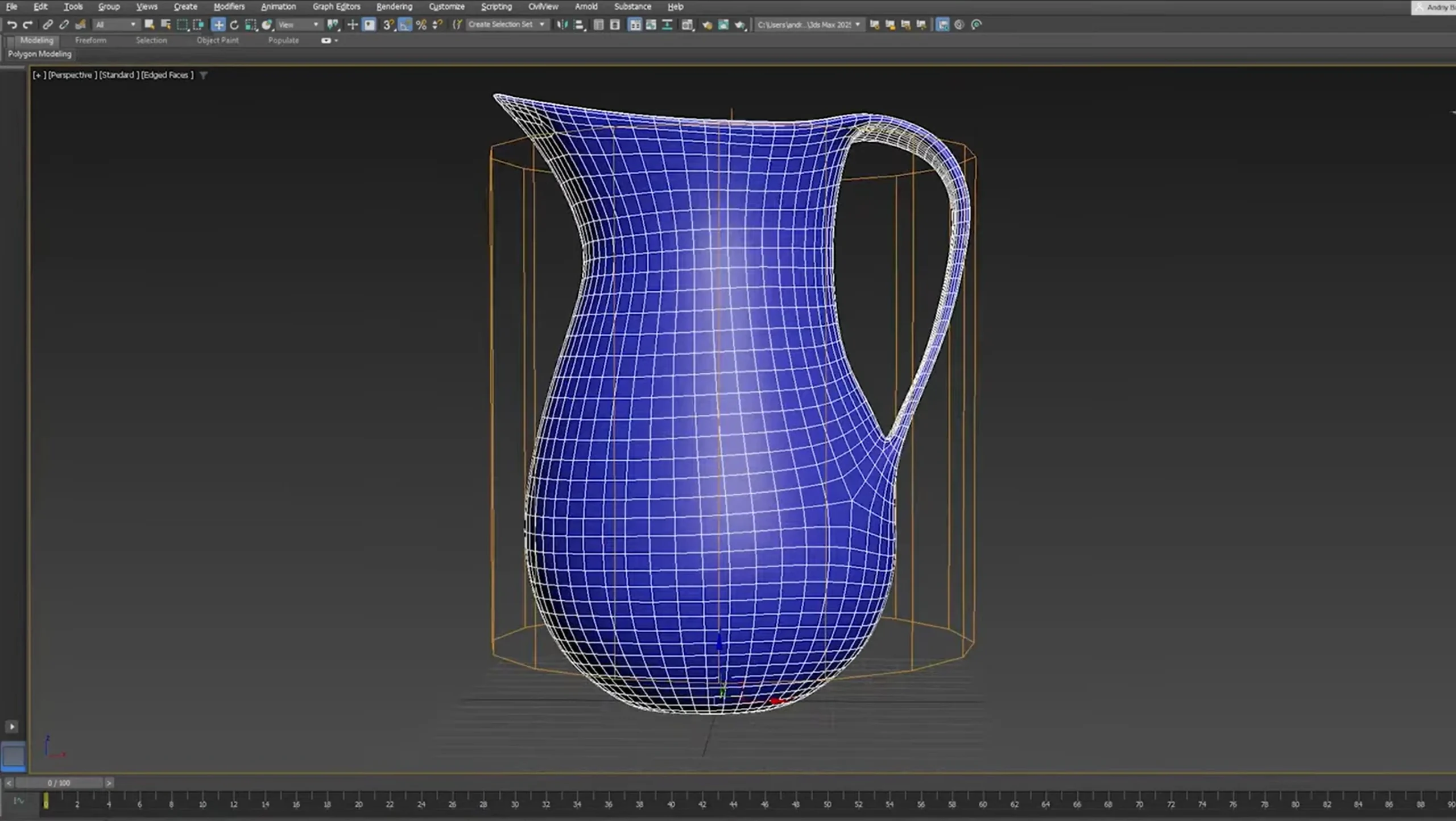Switch to the Freeform ribbon tab
The image size is (1456, 821).
click(x=90, y=40)
